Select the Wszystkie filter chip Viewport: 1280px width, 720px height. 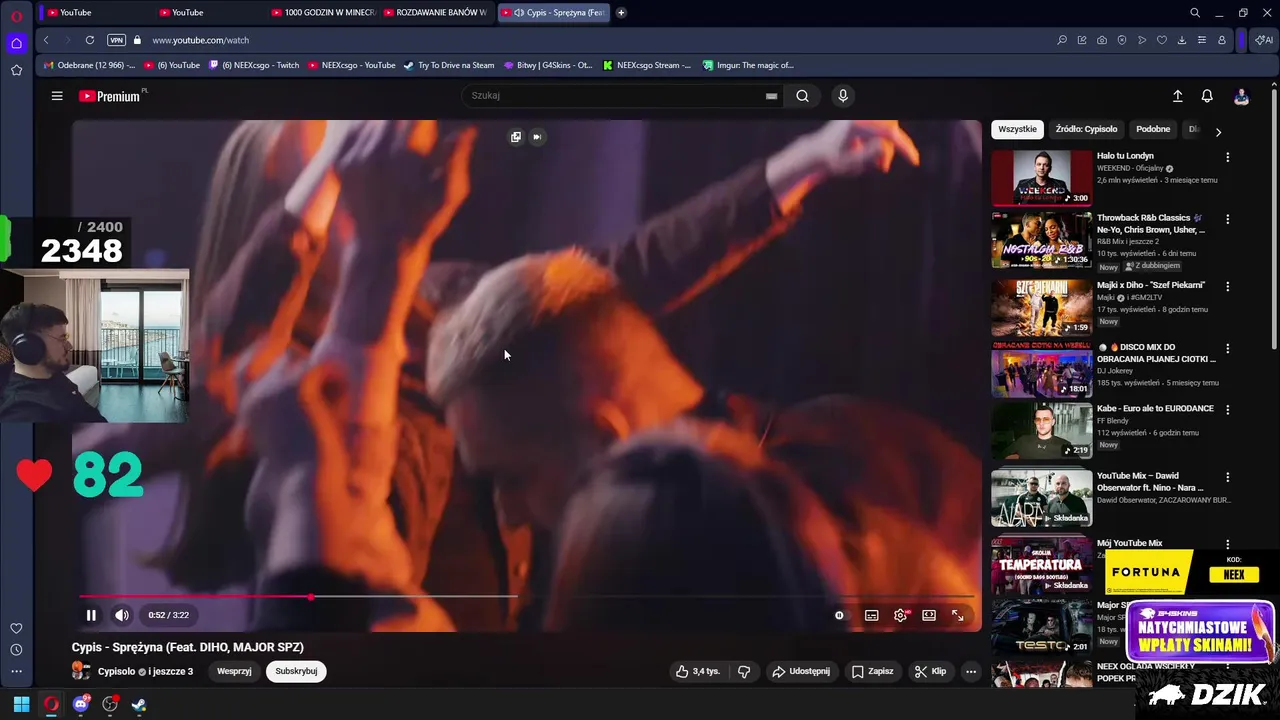1017,129
